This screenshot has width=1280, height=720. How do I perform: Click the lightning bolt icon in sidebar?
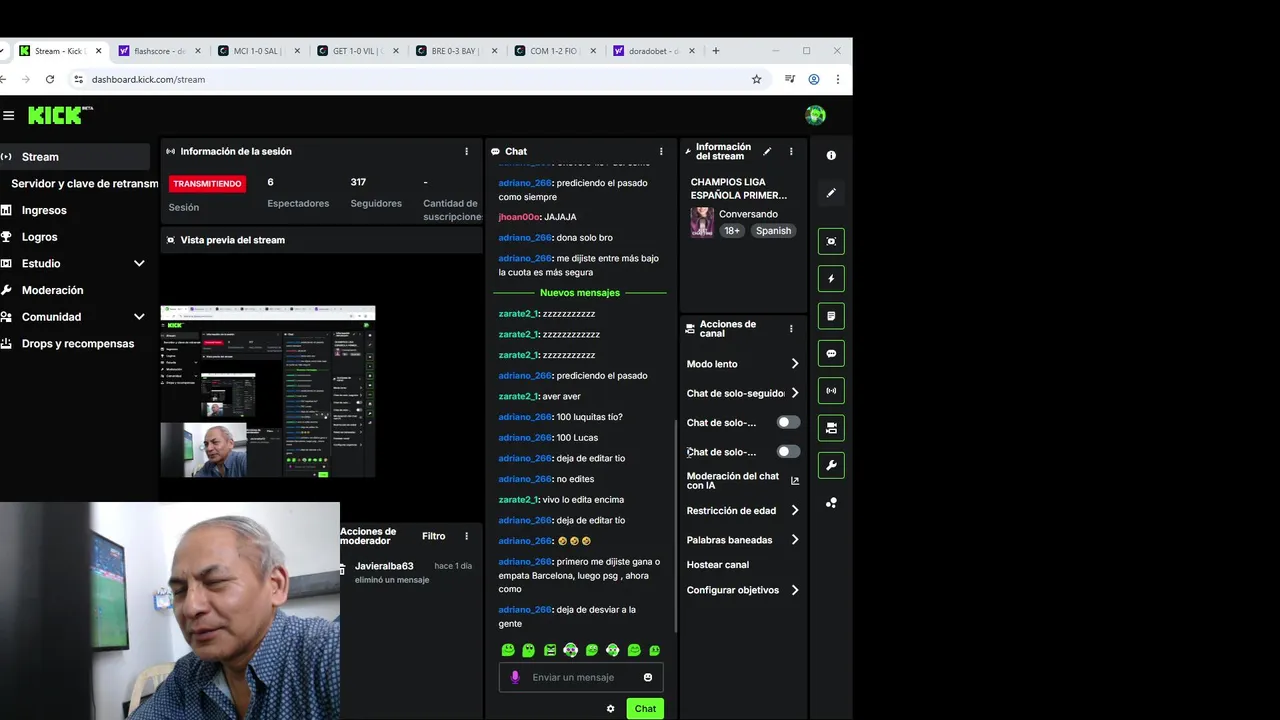click(831, 279)
